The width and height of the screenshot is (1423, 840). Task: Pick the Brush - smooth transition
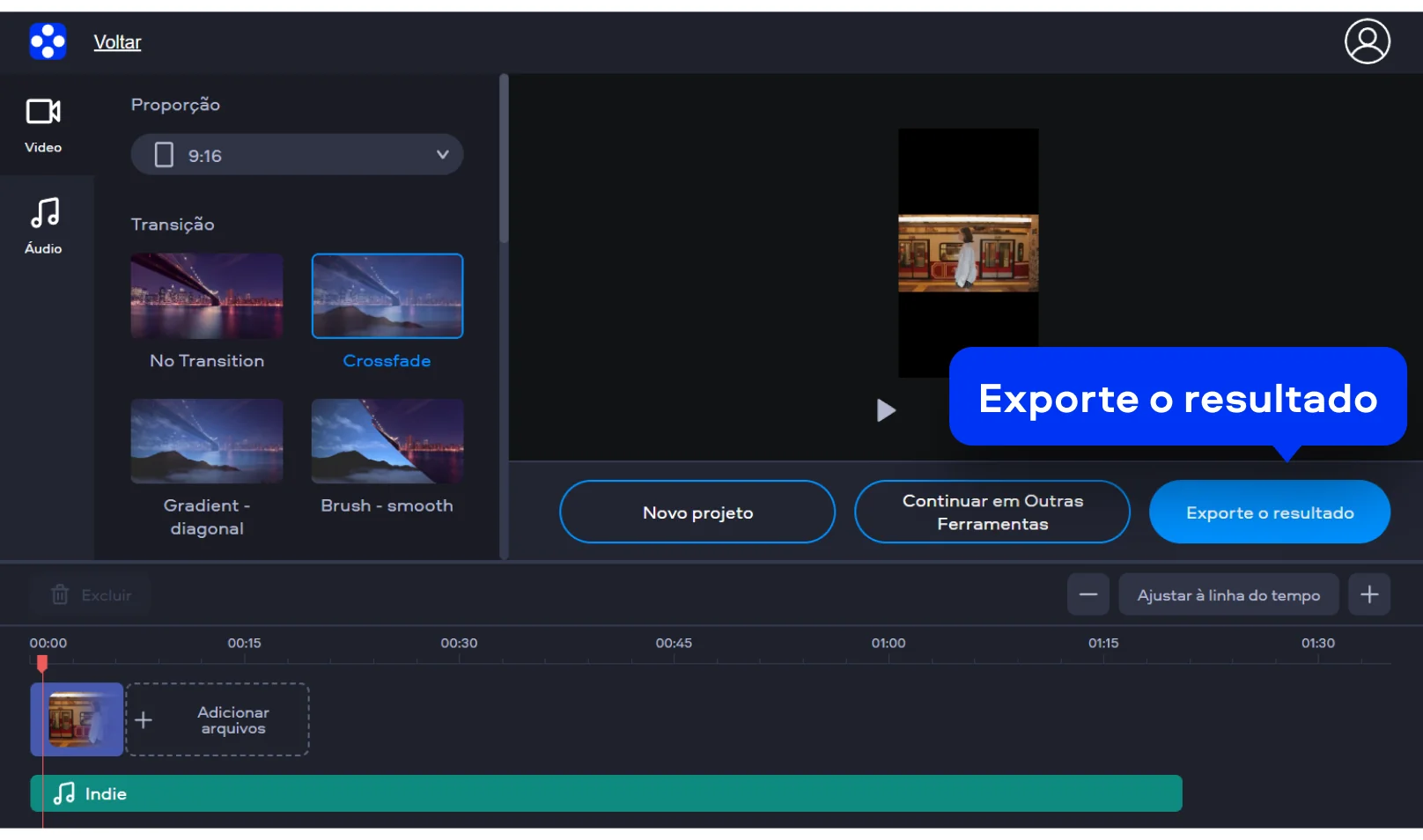point(387,442)
